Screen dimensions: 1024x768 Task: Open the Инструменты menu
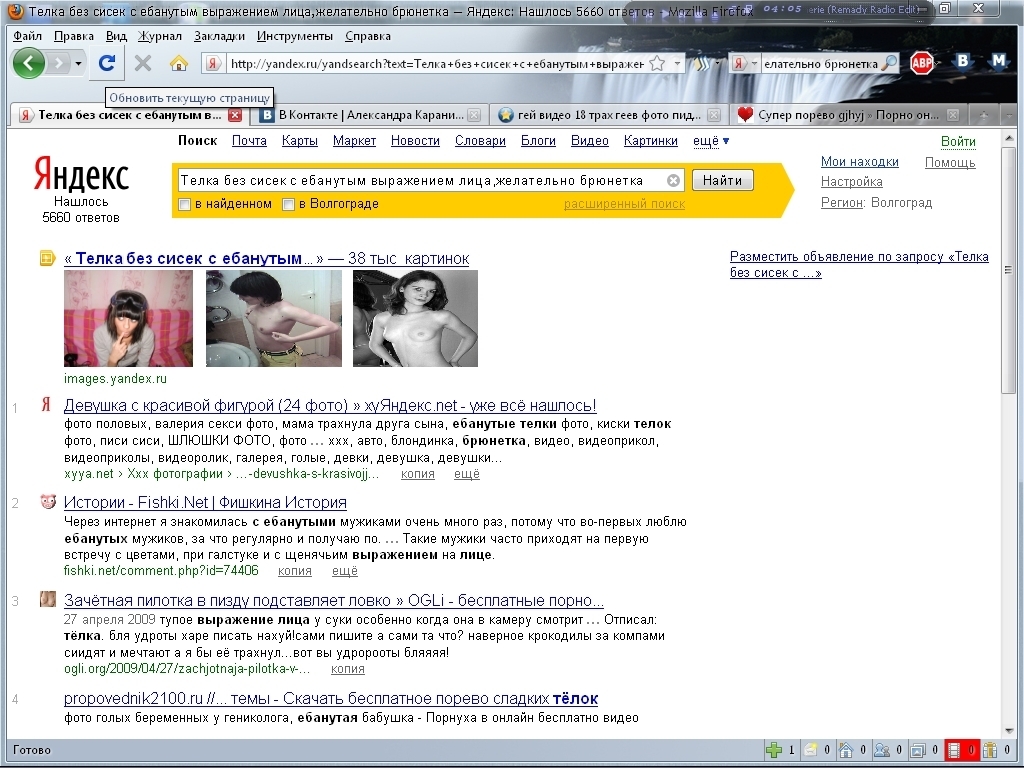(x=295, y=36)
